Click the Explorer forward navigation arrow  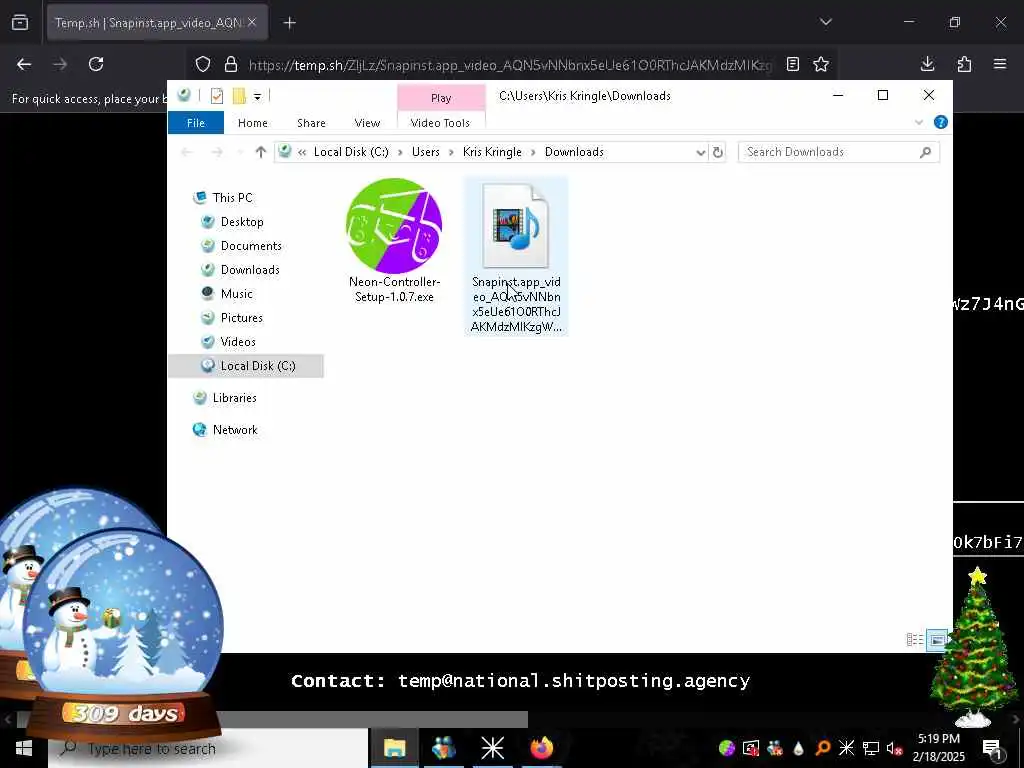[217, 152]
